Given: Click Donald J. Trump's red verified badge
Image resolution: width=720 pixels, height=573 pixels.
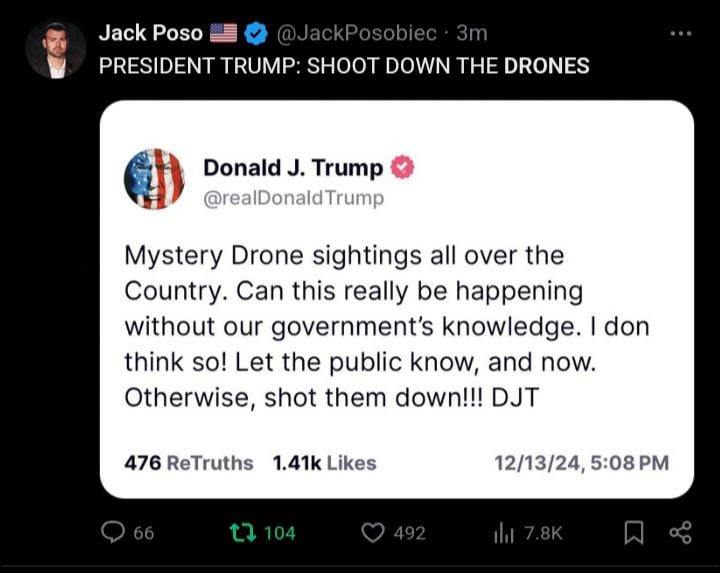Looking at the screenshot, I should tap(402, 167).
